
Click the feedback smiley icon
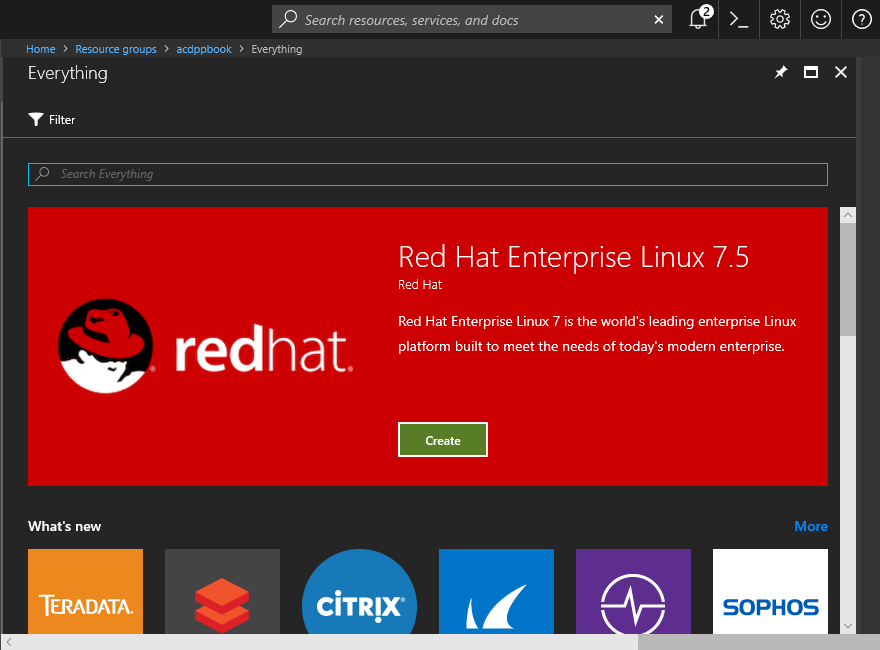821,19
